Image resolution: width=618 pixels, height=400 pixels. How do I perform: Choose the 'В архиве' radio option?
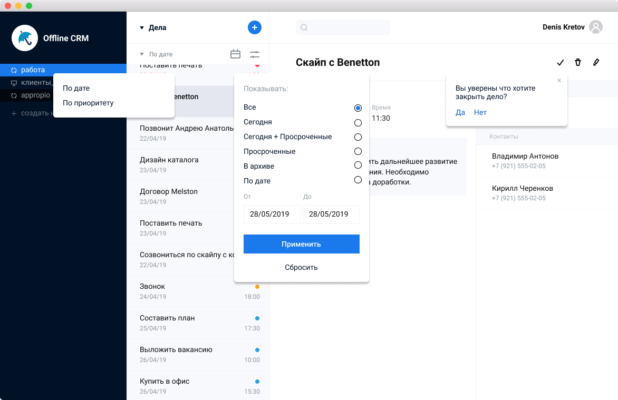tap(358, 165)
